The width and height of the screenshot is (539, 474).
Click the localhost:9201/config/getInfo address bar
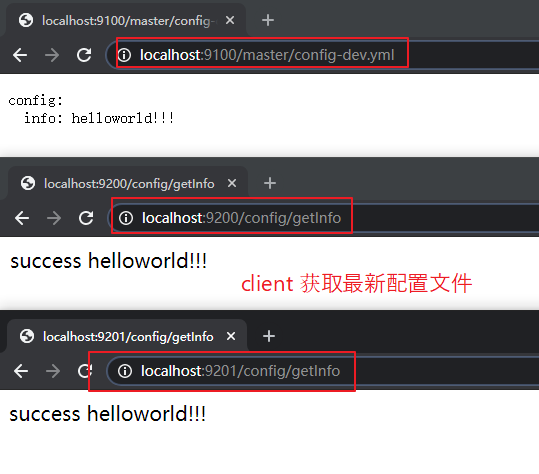point(324,371)
